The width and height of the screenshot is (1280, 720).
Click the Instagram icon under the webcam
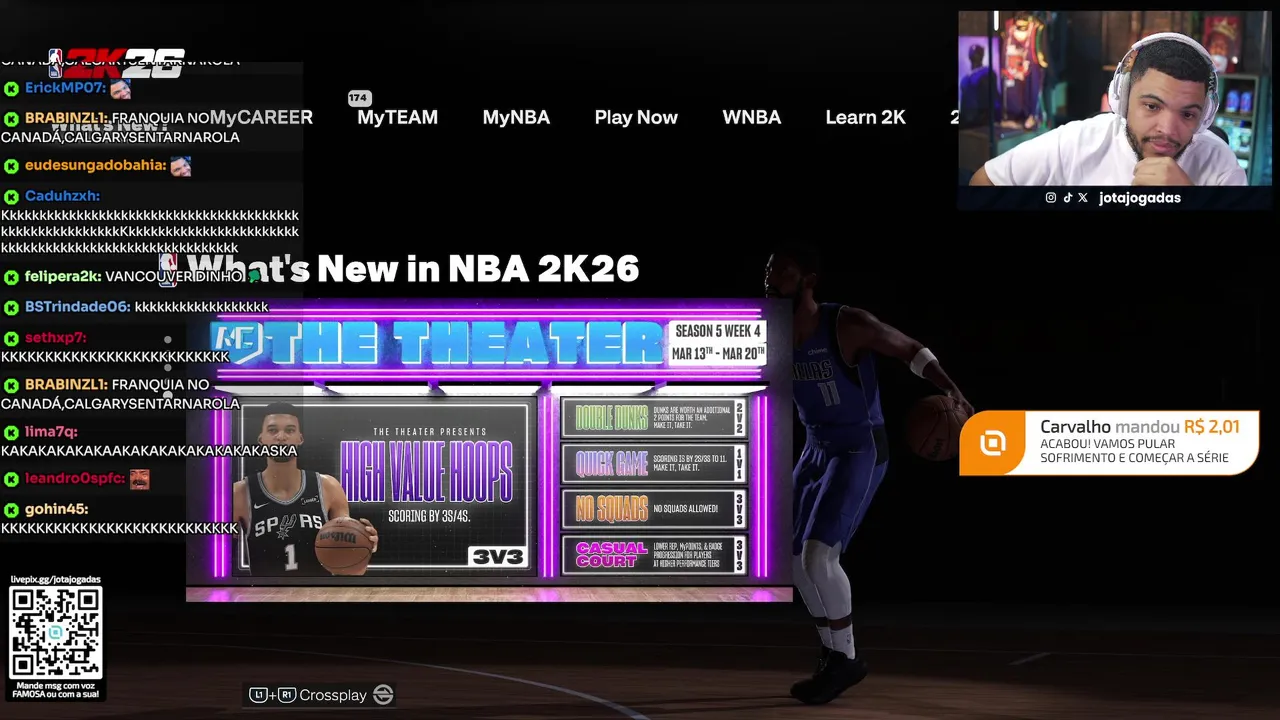pos(1051,198)
